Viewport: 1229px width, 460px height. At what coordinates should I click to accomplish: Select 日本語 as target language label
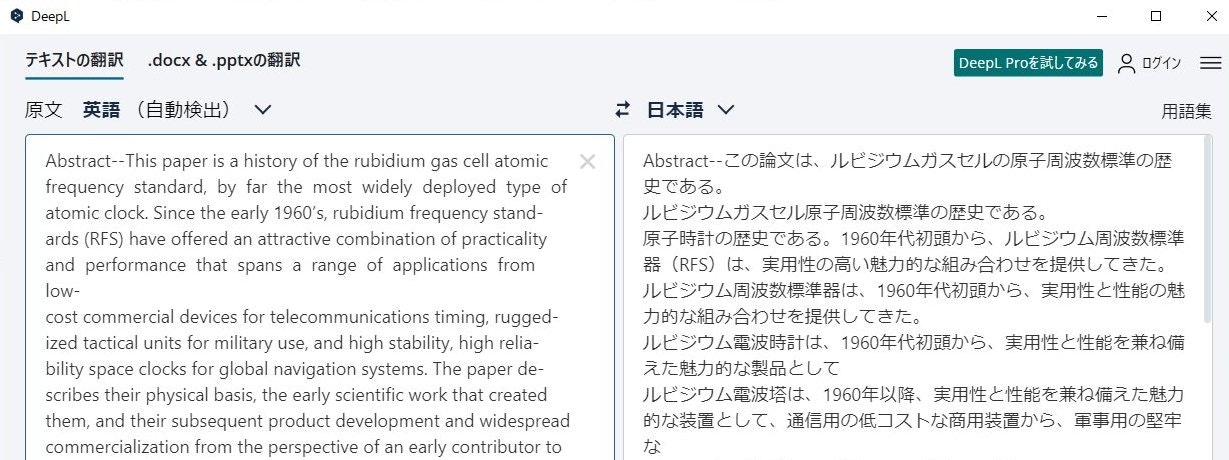coord(675,110)
